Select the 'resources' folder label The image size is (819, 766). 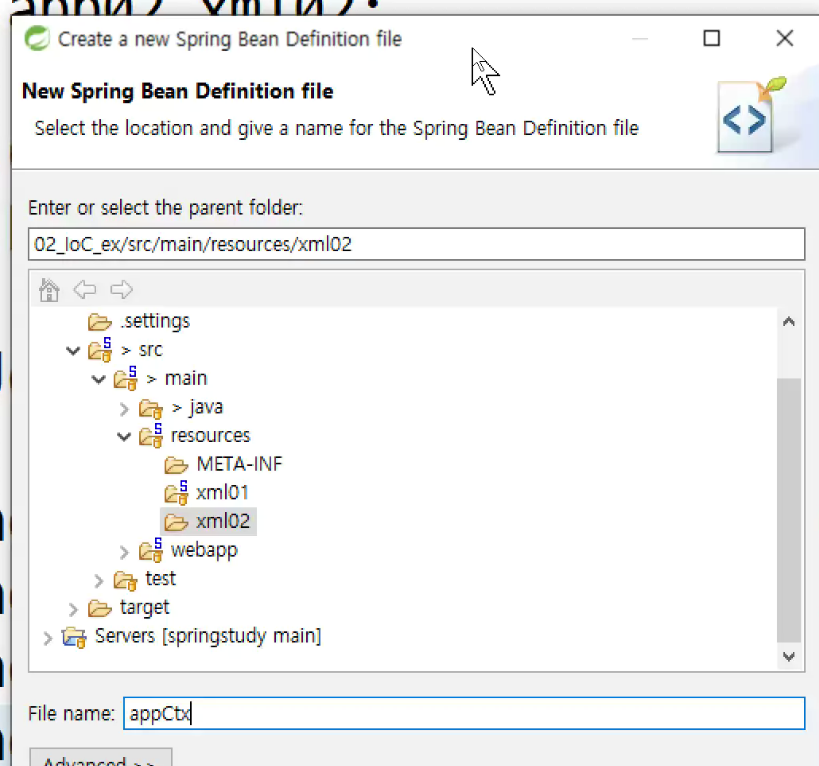210,435
